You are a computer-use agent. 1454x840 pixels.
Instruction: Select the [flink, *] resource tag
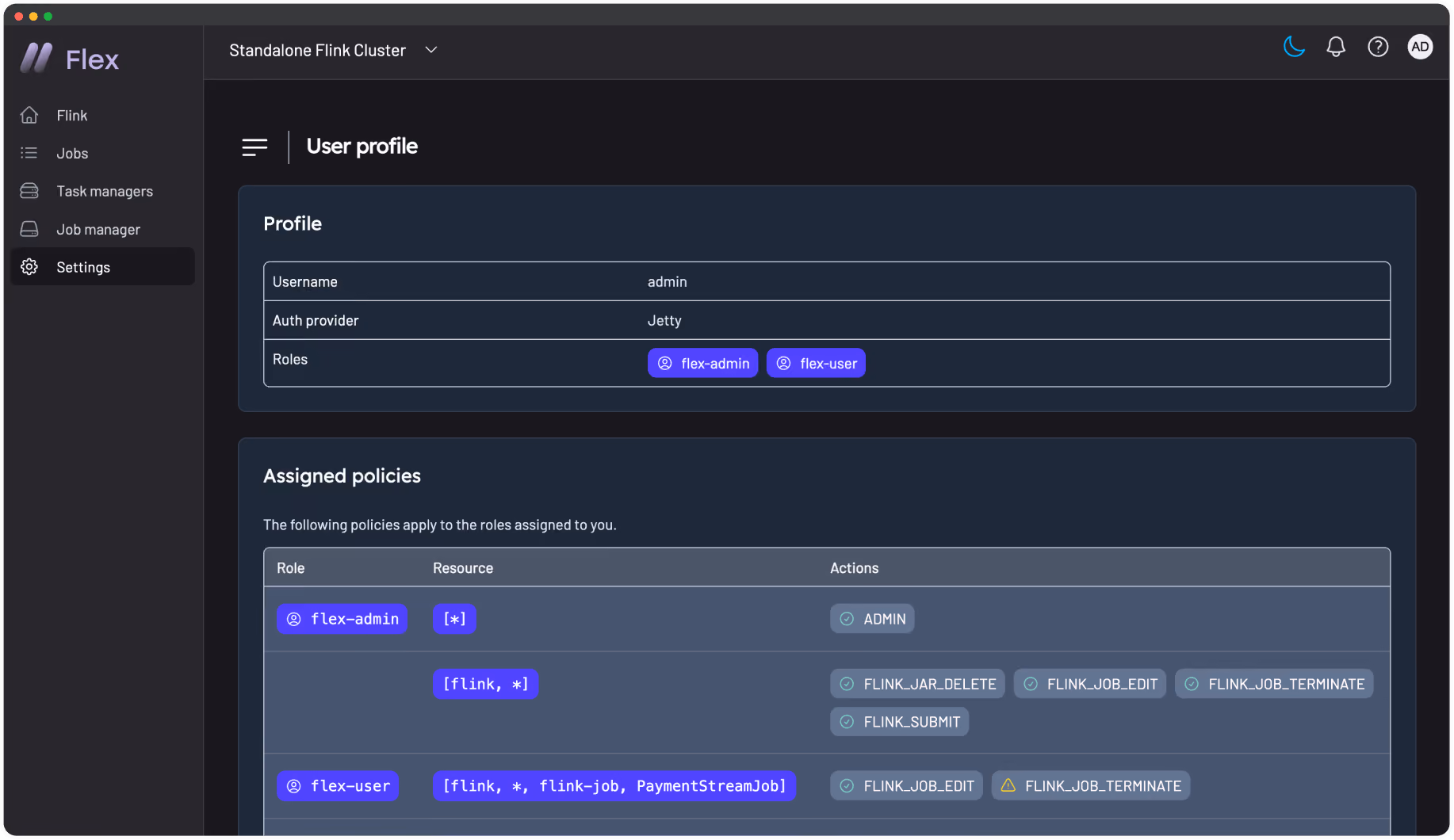click(x=485, y=685)
